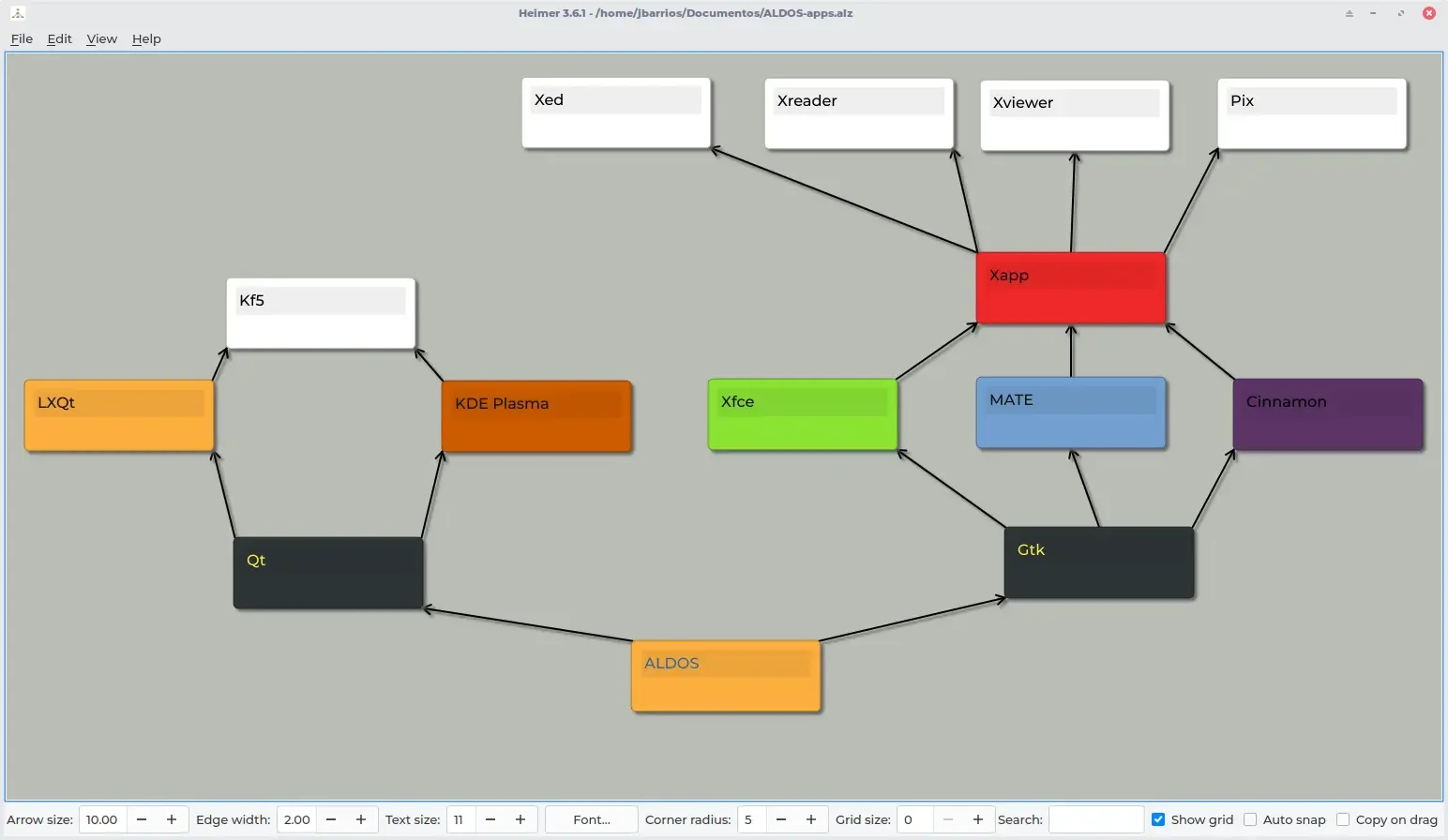Decrease grid size with minus button
1448x840 pixels.
point(948,819)
